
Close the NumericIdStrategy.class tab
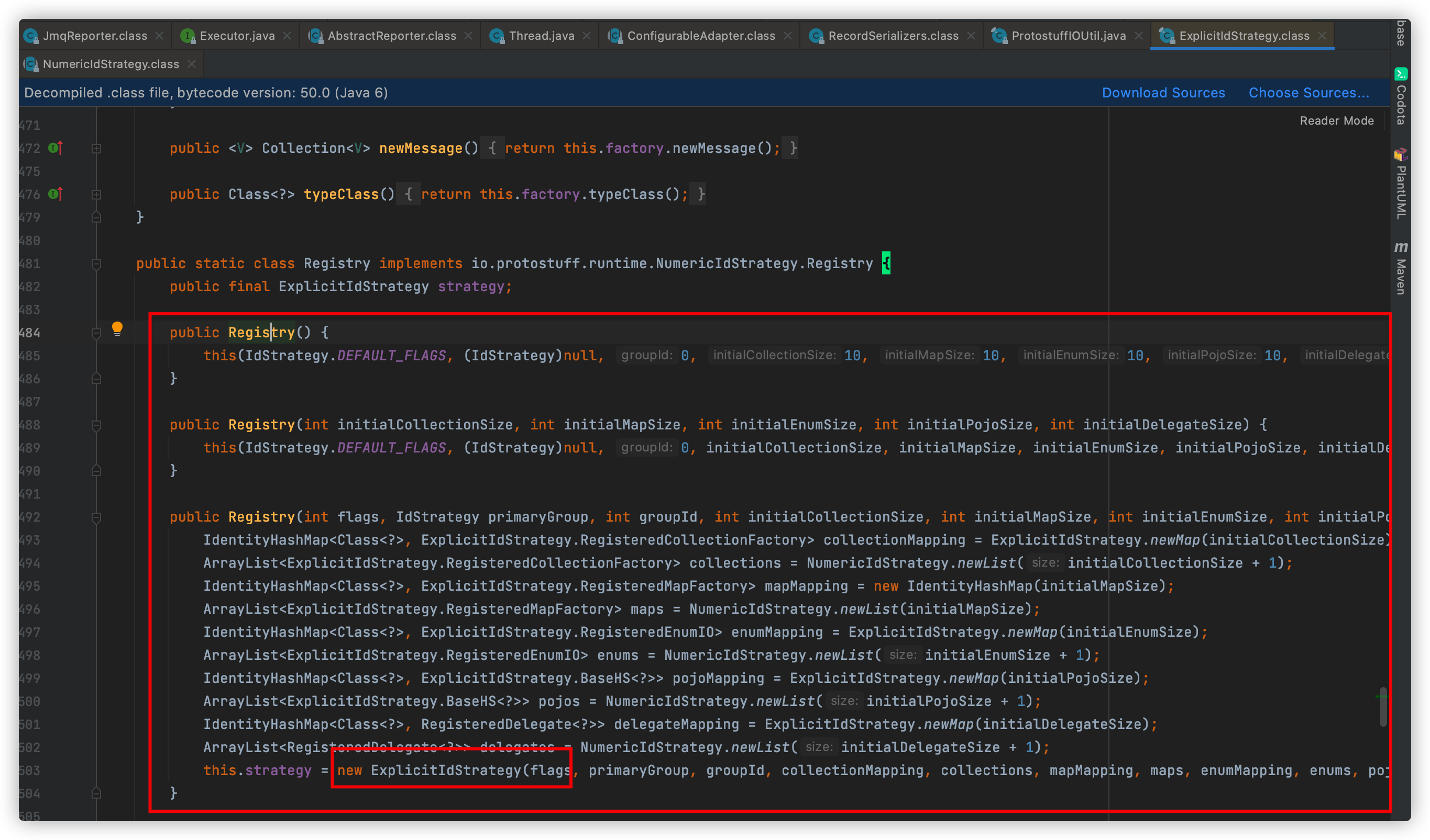click(192, 64)
